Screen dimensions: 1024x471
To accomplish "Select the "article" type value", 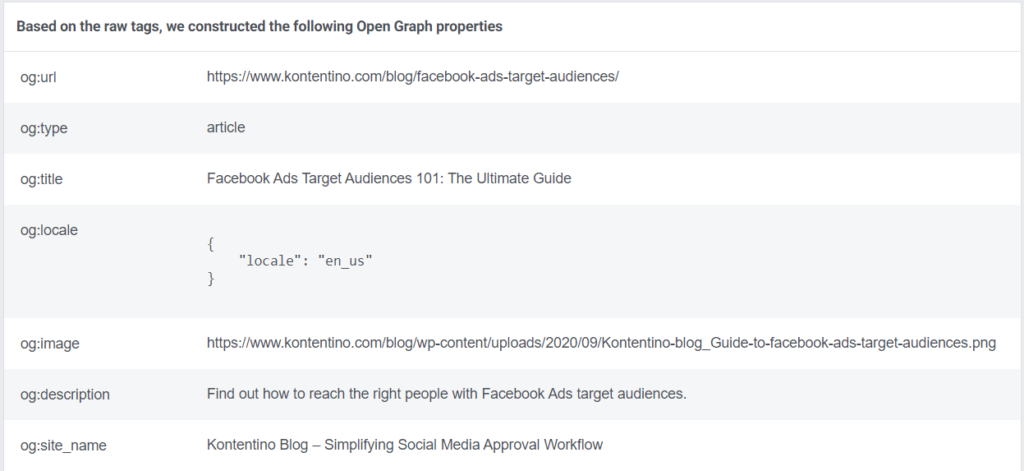I will click(226, 127).
